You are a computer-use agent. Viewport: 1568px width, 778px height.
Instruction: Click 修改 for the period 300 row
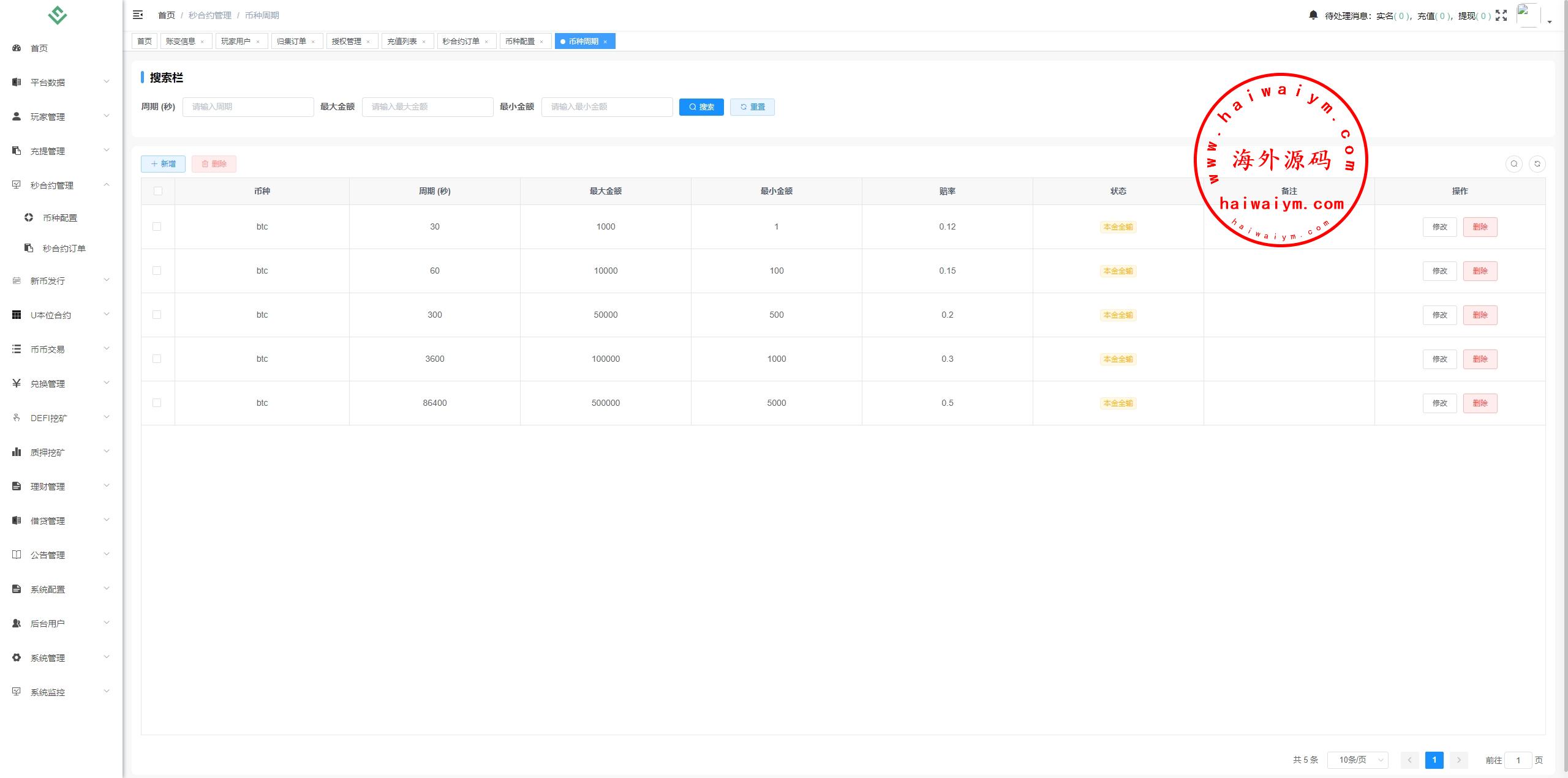(1439, 315)
